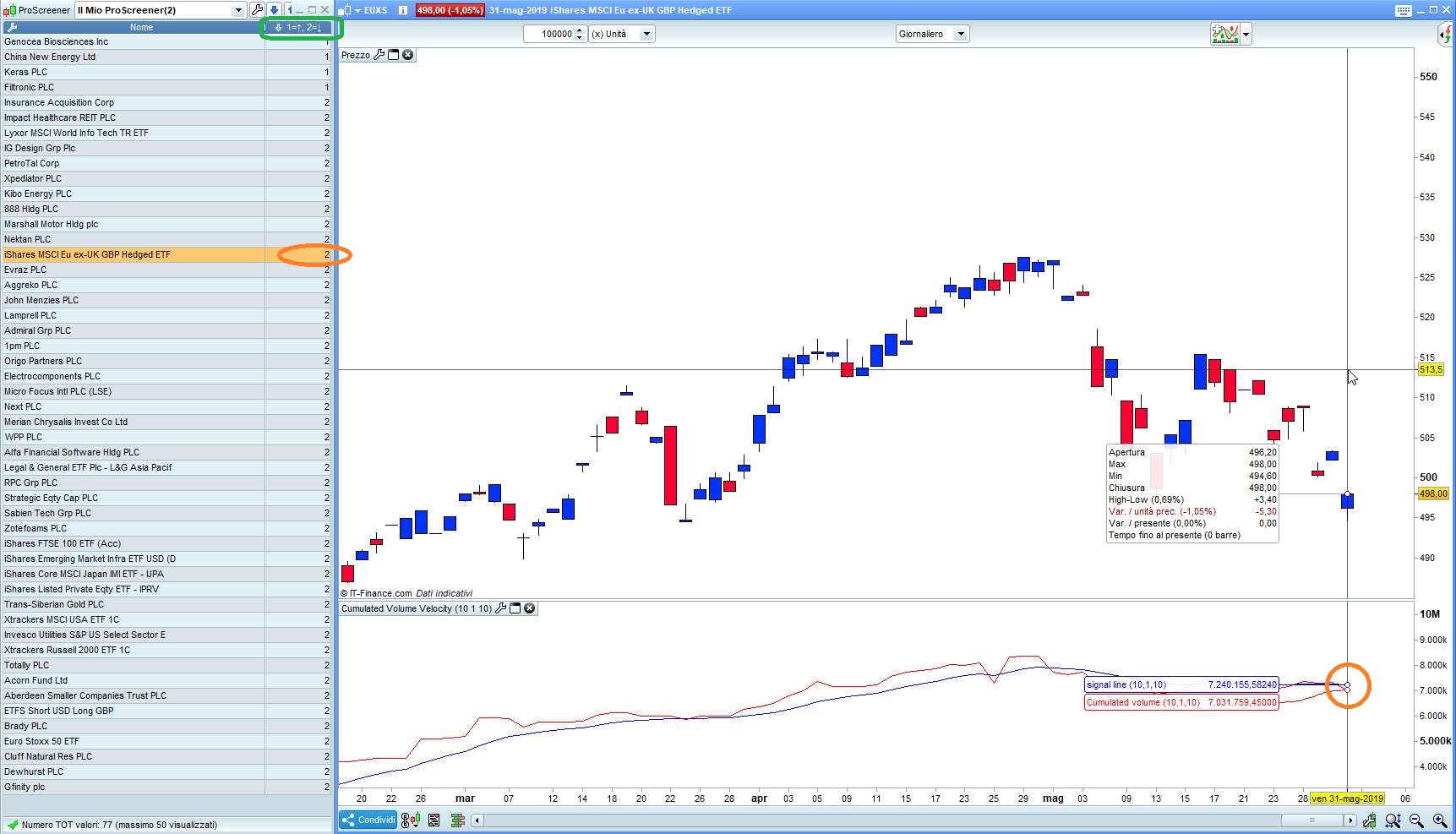Open the wrench icon beside the Nome column header
Image resolution: width=1456 pixels, height=834 pixels.
coord(12,27)
